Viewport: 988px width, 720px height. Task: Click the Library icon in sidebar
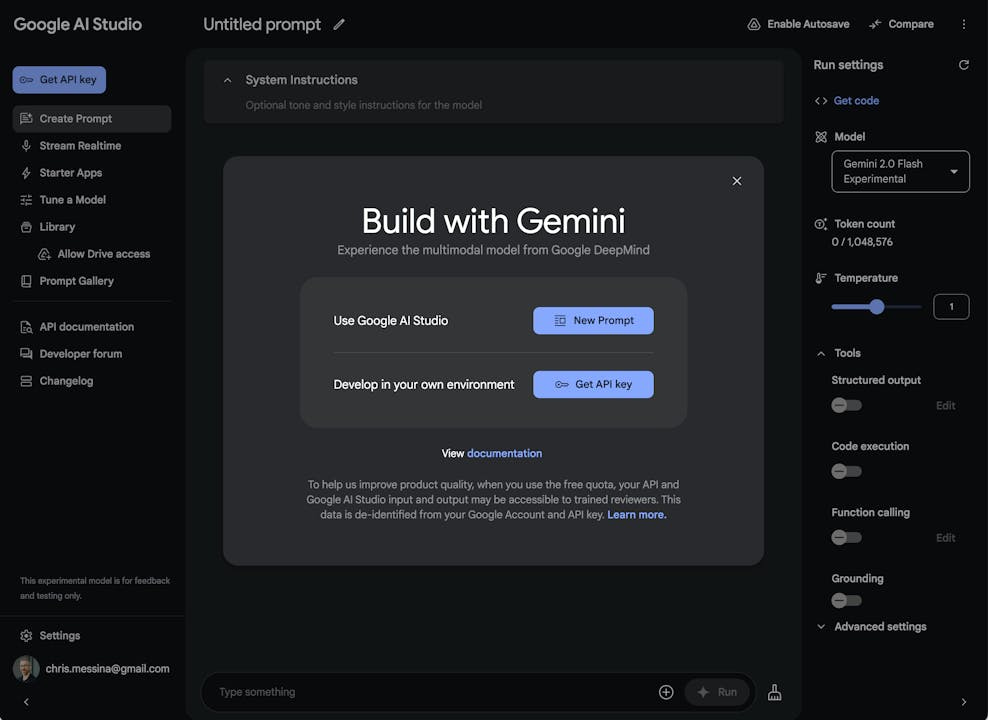26,227
